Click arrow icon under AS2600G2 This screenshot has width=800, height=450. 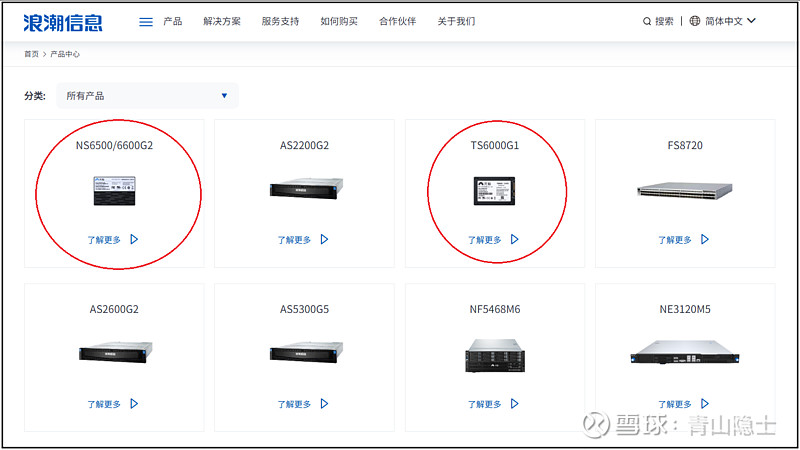(134, 404)
